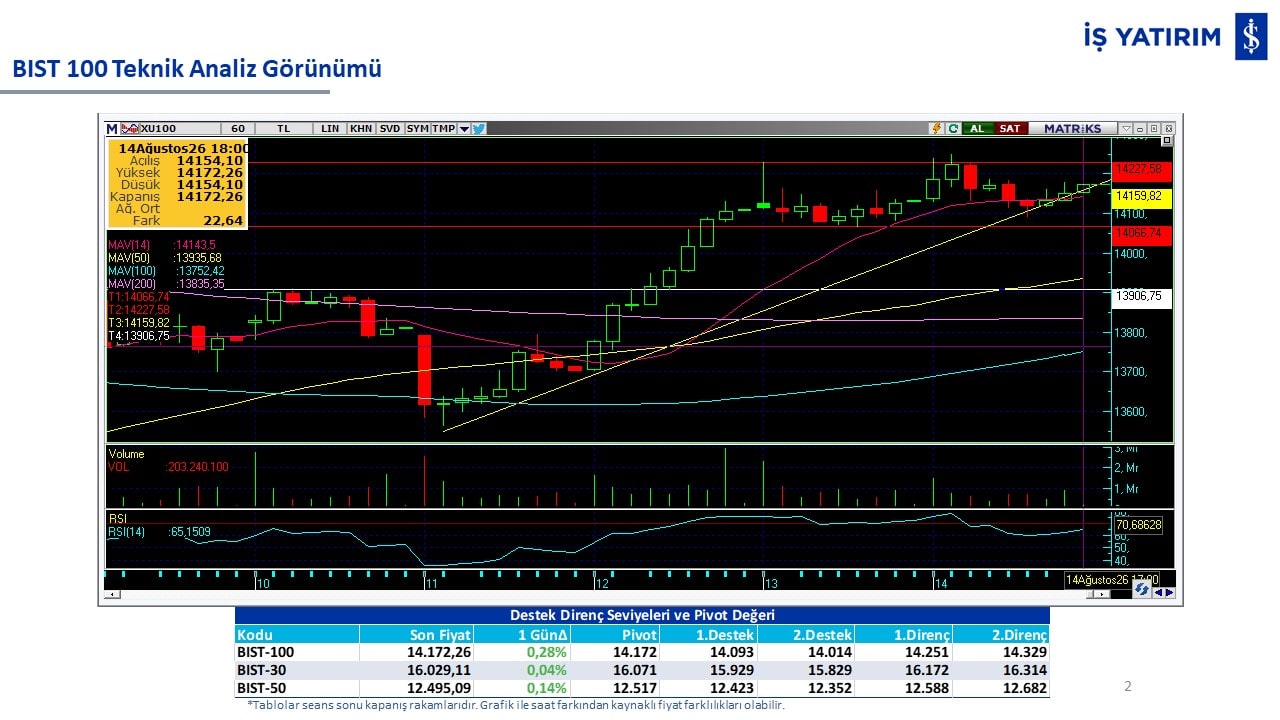1280x720 pixels.
Task: Click the MAV(200) indicator label
Action: click(x=166, y=284)
